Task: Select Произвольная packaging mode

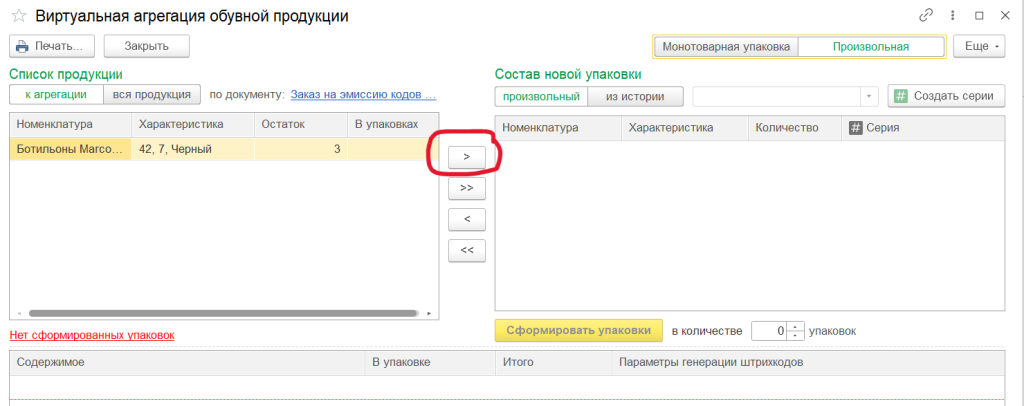Action: 871,47
